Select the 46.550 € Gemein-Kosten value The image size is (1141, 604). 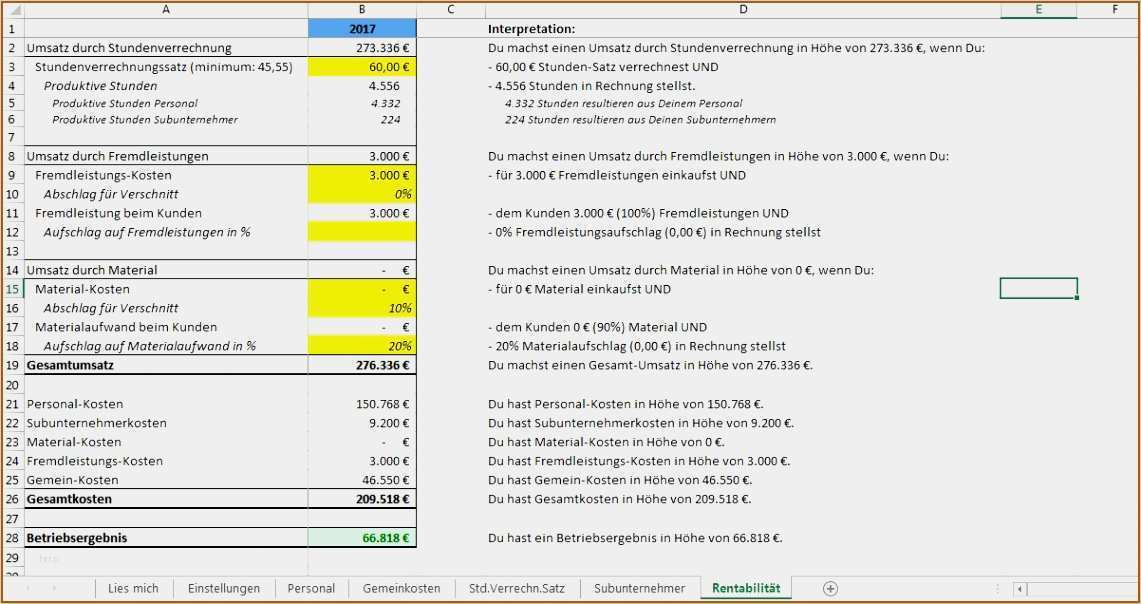click(x=362, y=480)
